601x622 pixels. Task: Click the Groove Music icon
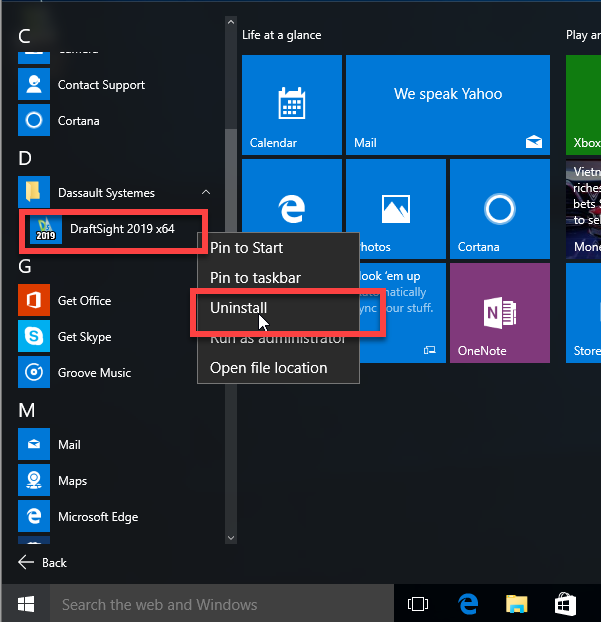34,372
